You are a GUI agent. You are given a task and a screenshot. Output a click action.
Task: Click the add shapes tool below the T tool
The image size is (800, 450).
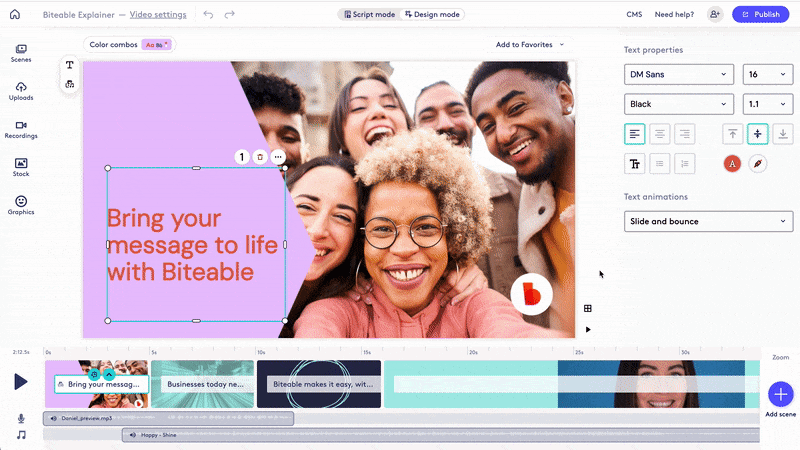pyautogui.click(x=70, y=84)
